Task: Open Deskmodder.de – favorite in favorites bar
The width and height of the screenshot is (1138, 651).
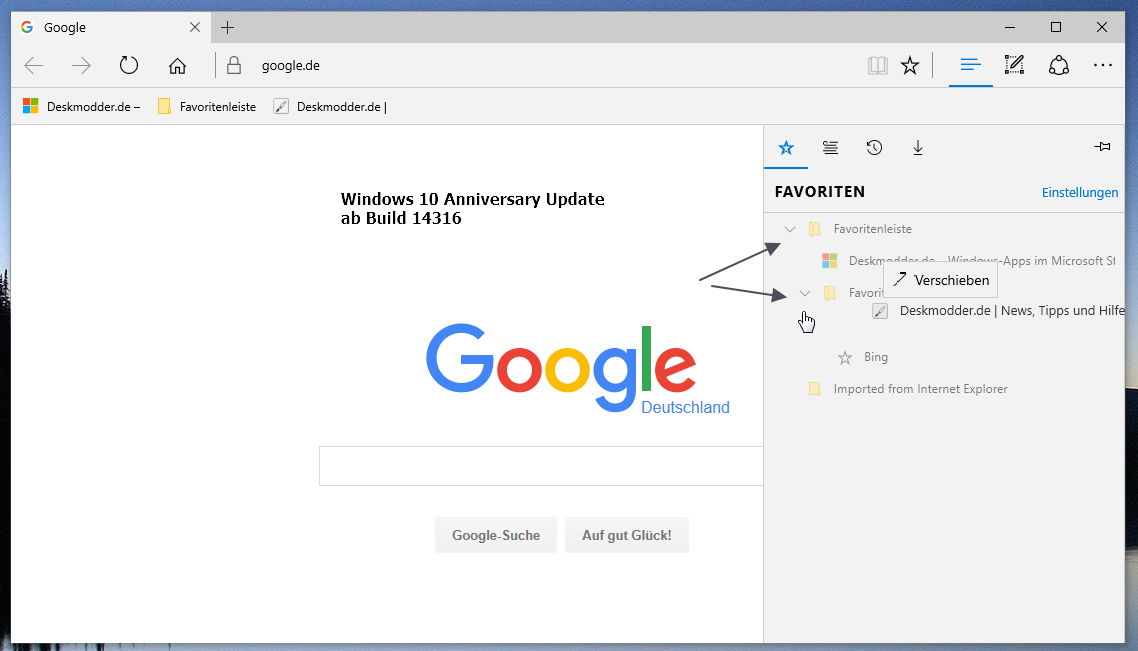Action: (x=81, y=107)
